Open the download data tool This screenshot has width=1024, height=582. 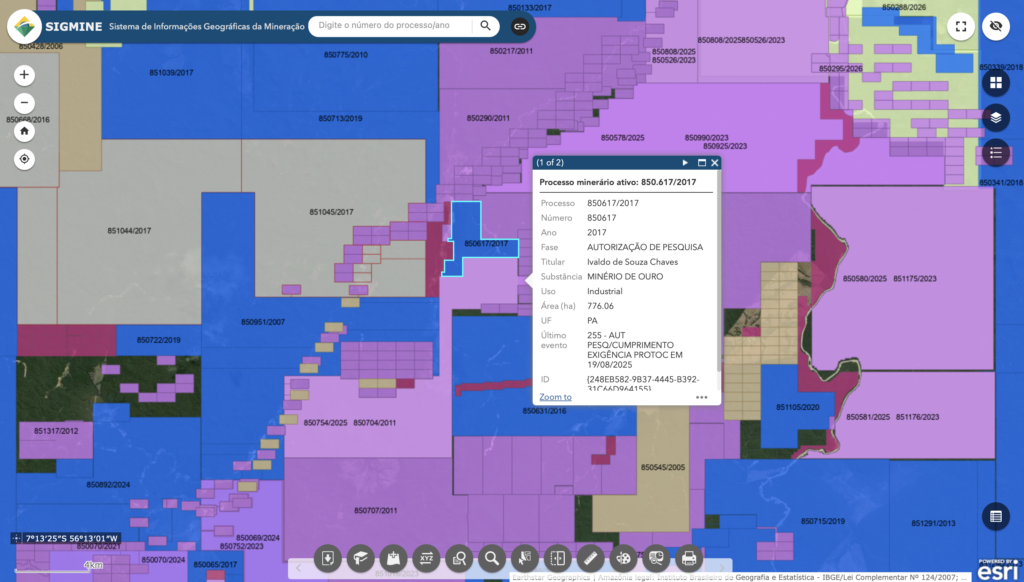pyautogui.click(x=328, y=558)
